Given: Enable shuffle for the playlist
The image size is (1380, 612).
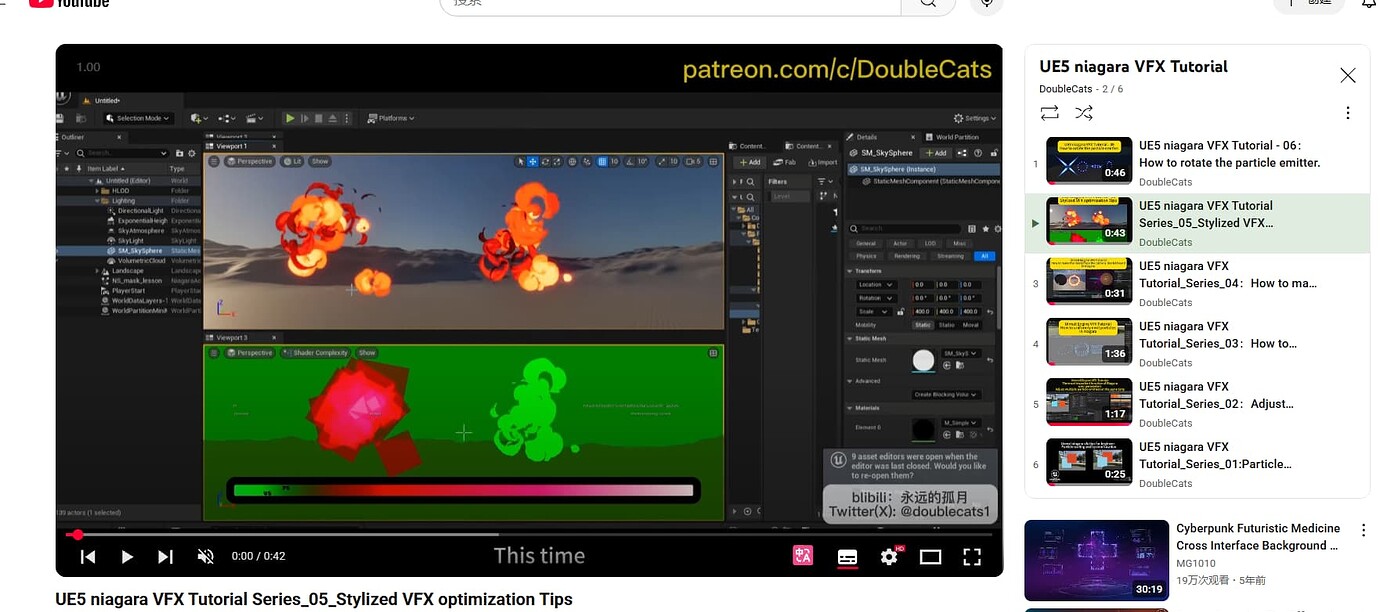Looking at the screenshot, I should pyautogui.click(x=1084, y=113).
